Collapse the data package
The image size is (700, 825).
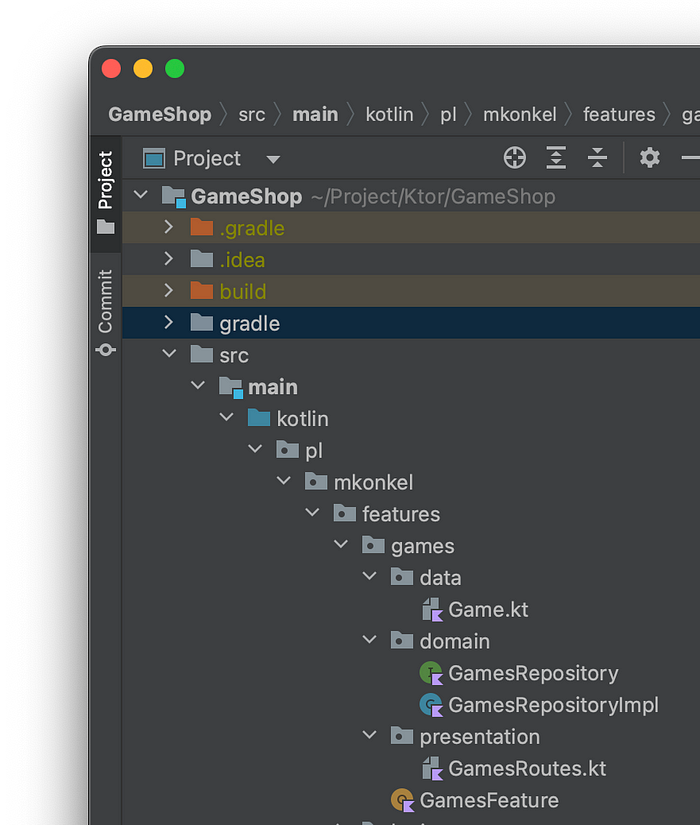369,577
